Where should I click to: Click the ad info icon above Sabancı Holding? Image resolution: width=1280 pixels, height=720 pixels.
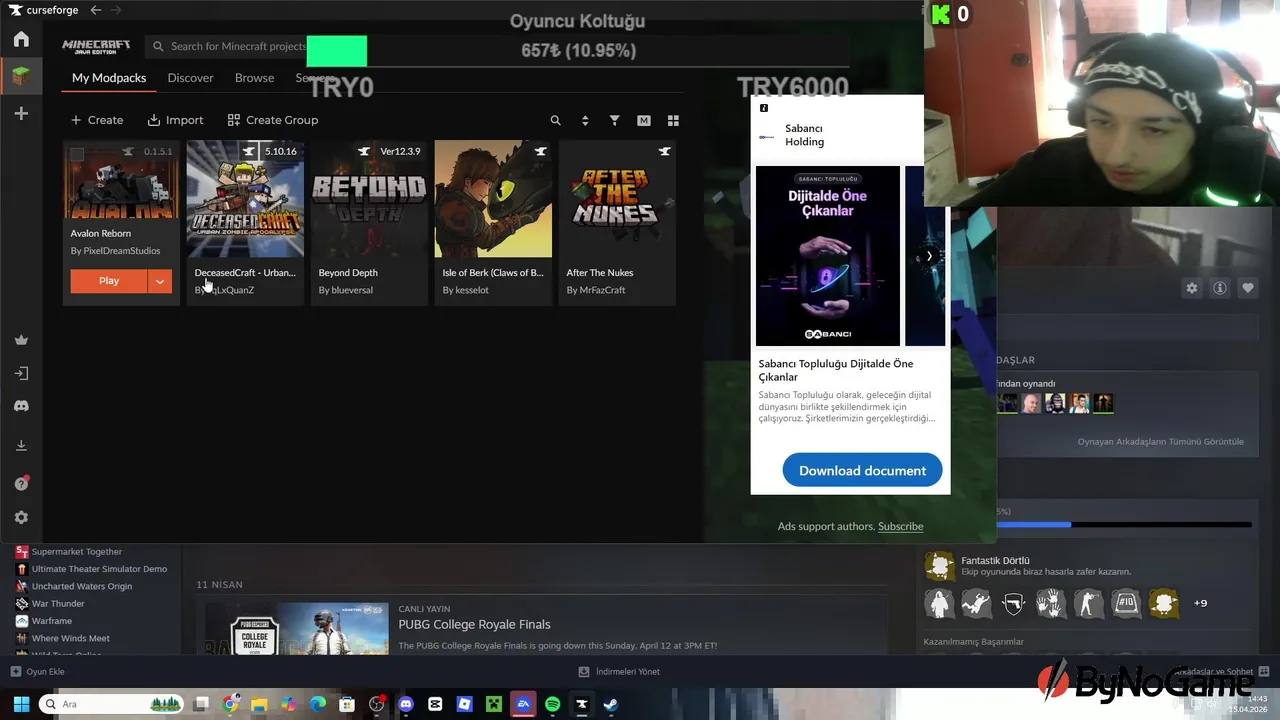point(764,108)
